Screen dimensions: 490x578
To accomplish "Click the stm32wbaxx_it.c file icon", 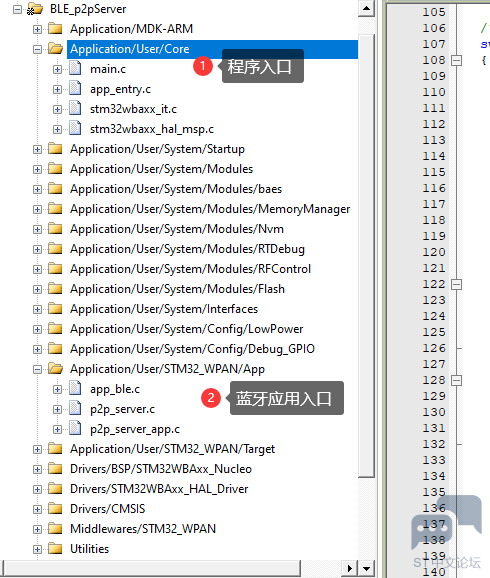I will pyautogui.click(x=76, y=108).
